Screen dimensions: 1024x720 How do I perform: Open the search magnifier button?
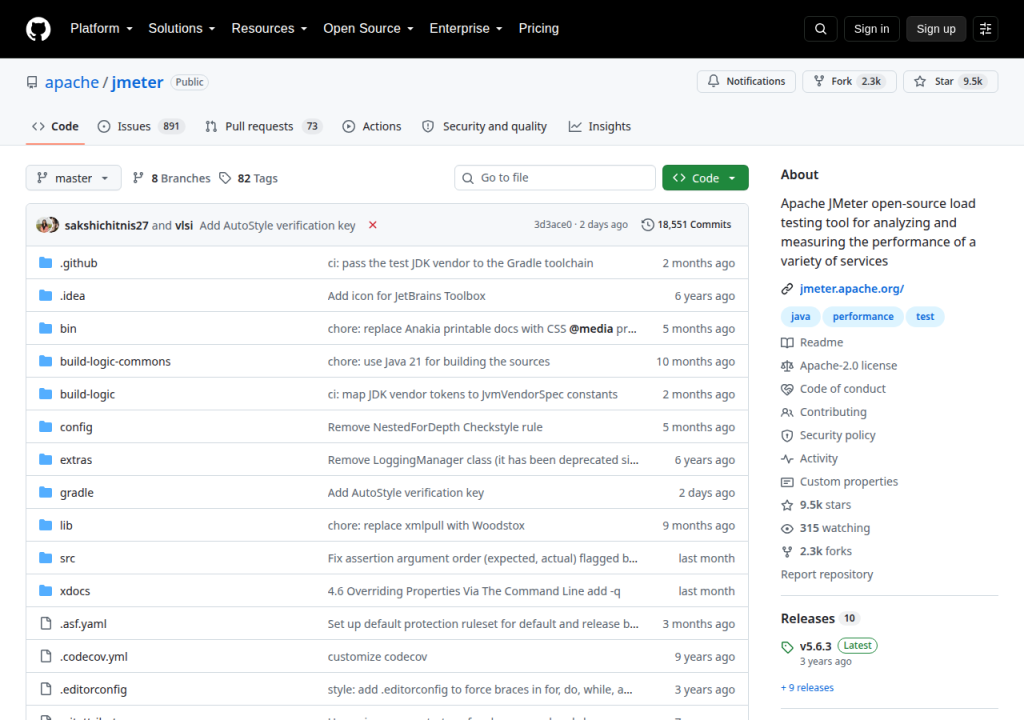(x=820, y=29)
